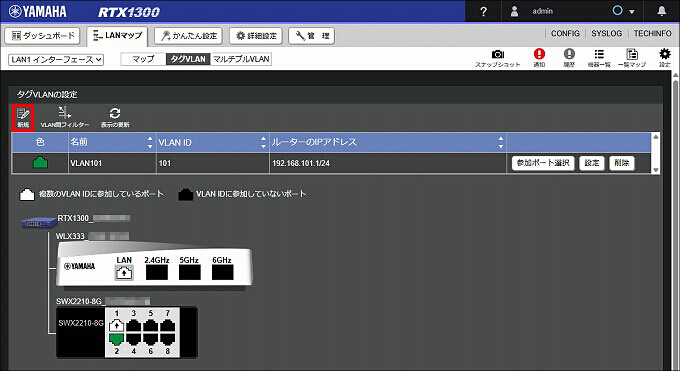Viewport: 680px width, 371px height.
Task: Click the WLX333 LAN uplink port
Action: coord(124,273)
